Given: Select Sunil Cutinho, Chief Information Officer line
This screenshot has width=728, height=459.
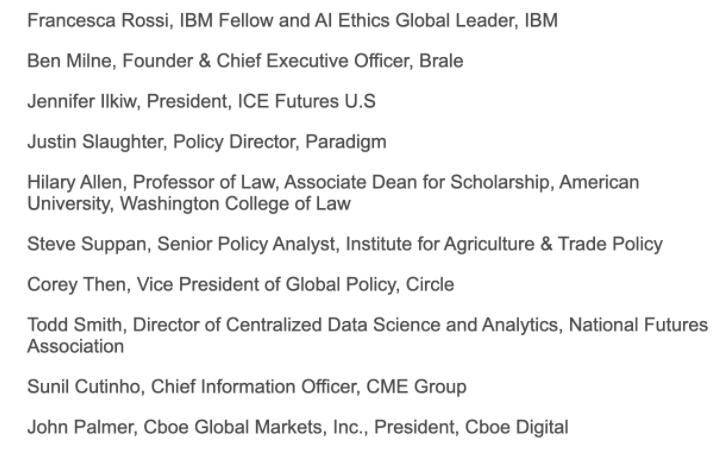Looking at the screenshot, I should click(x=247, y=387).
